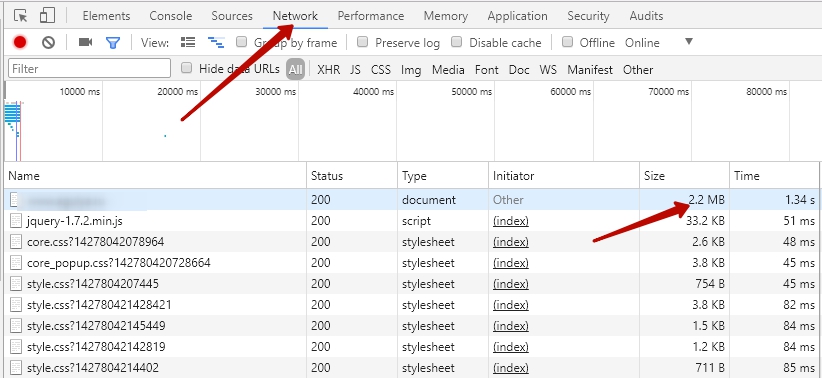Filter requests by Img
822x378 pixels.
coord(411,69)
